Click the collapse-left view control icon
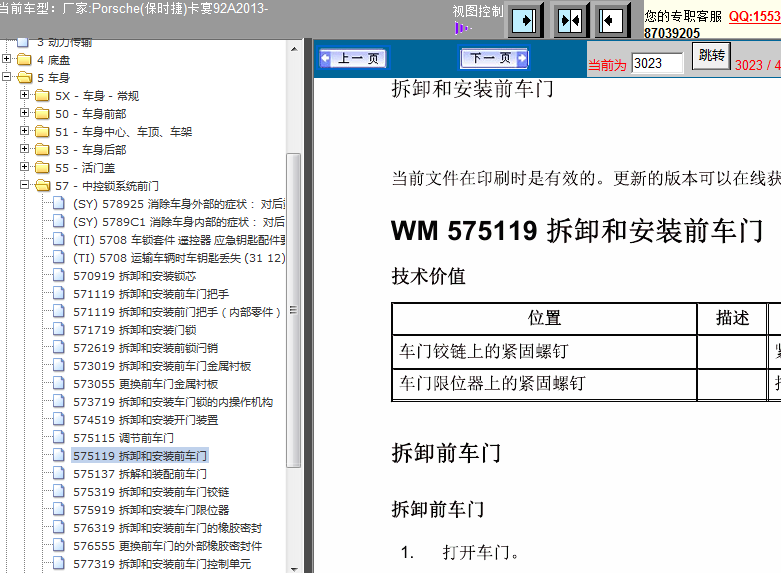 pyautogui.click(x=612, y=21)
